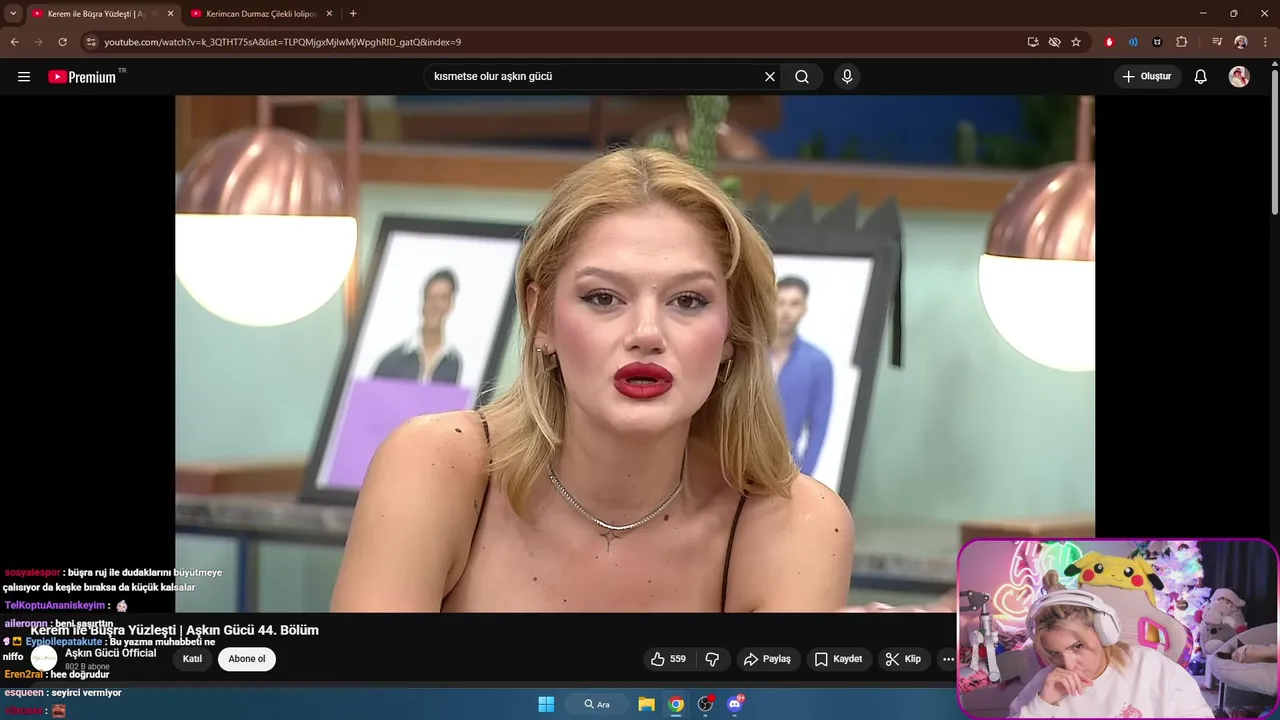Click the video player to pause
Viewport: 1280px width, 720px height.
pyautogui.click(x=635, y=353)
